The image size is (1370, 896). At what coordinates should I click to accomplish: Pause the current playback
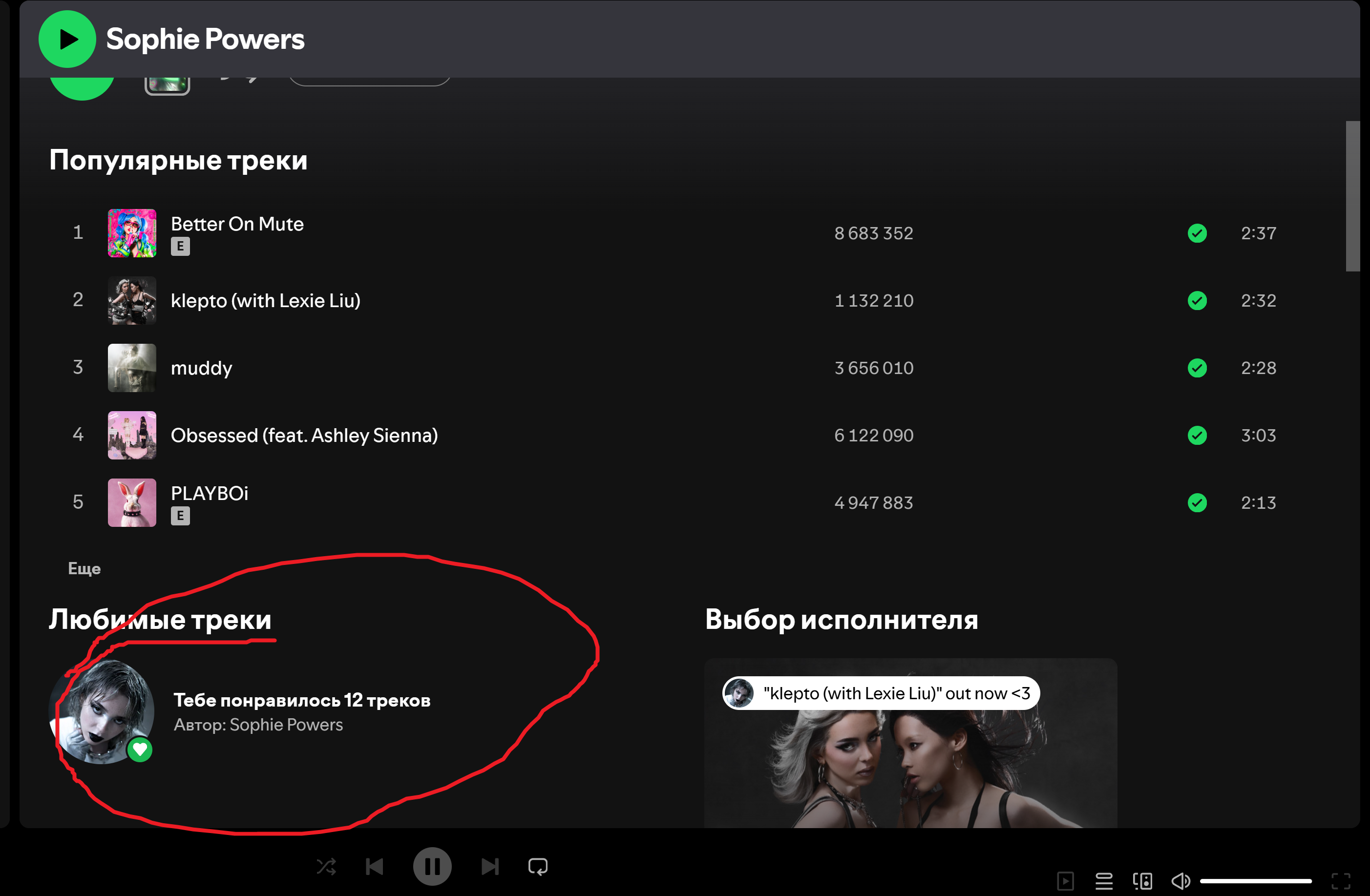pyautogui.click(x=432, y=866)
